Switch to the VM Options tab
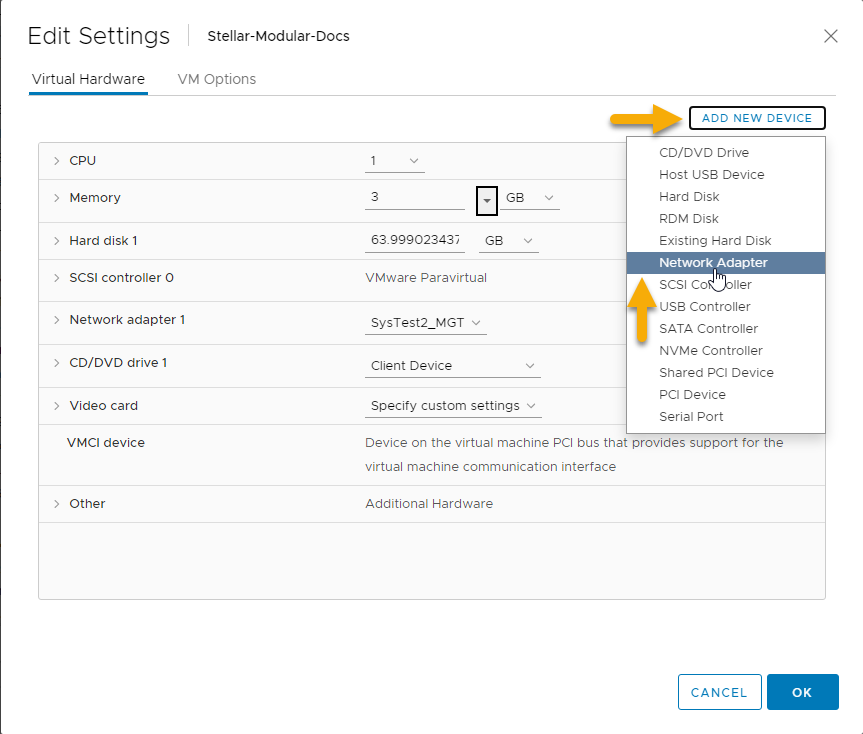This screenshot has width=863, height=734. pyautogui.click(x=216, y=79)
